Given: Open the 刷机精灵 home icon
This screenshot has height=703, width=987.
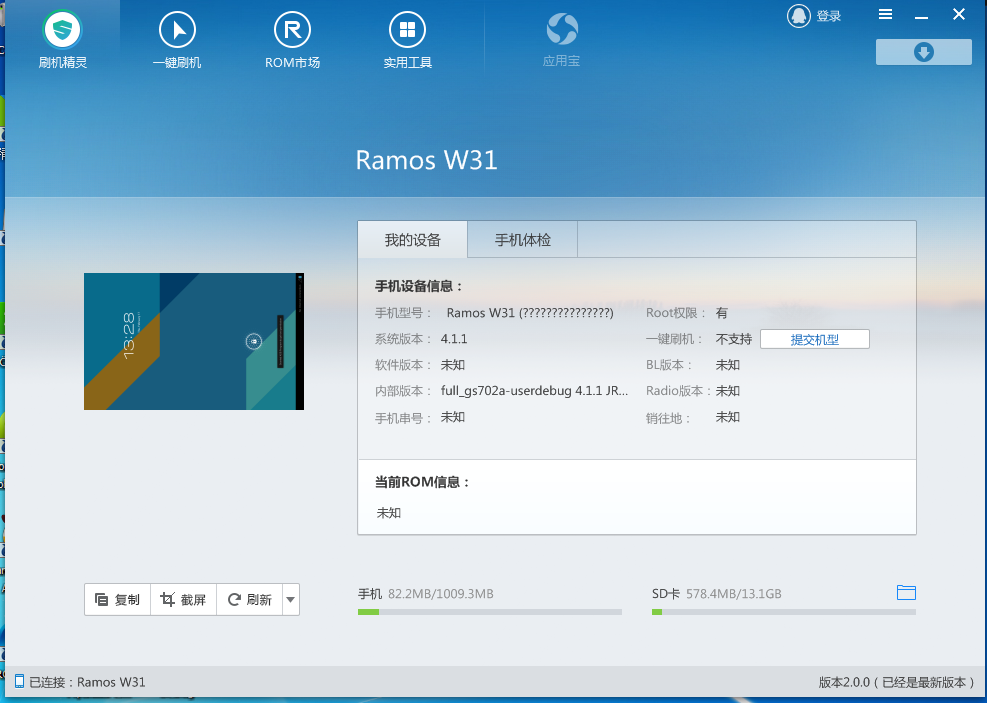Looking at the screenshot, I should [62, 30].
